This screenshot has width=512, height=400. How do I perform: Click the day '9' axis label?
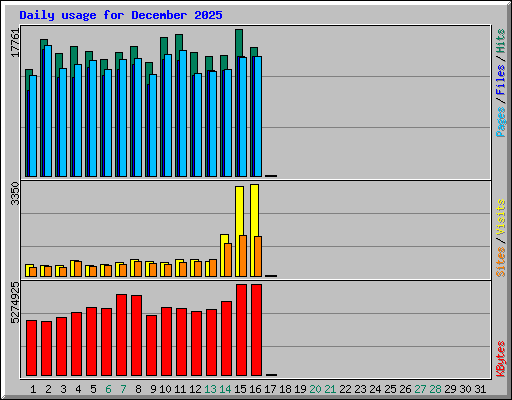tap(153, 389)
